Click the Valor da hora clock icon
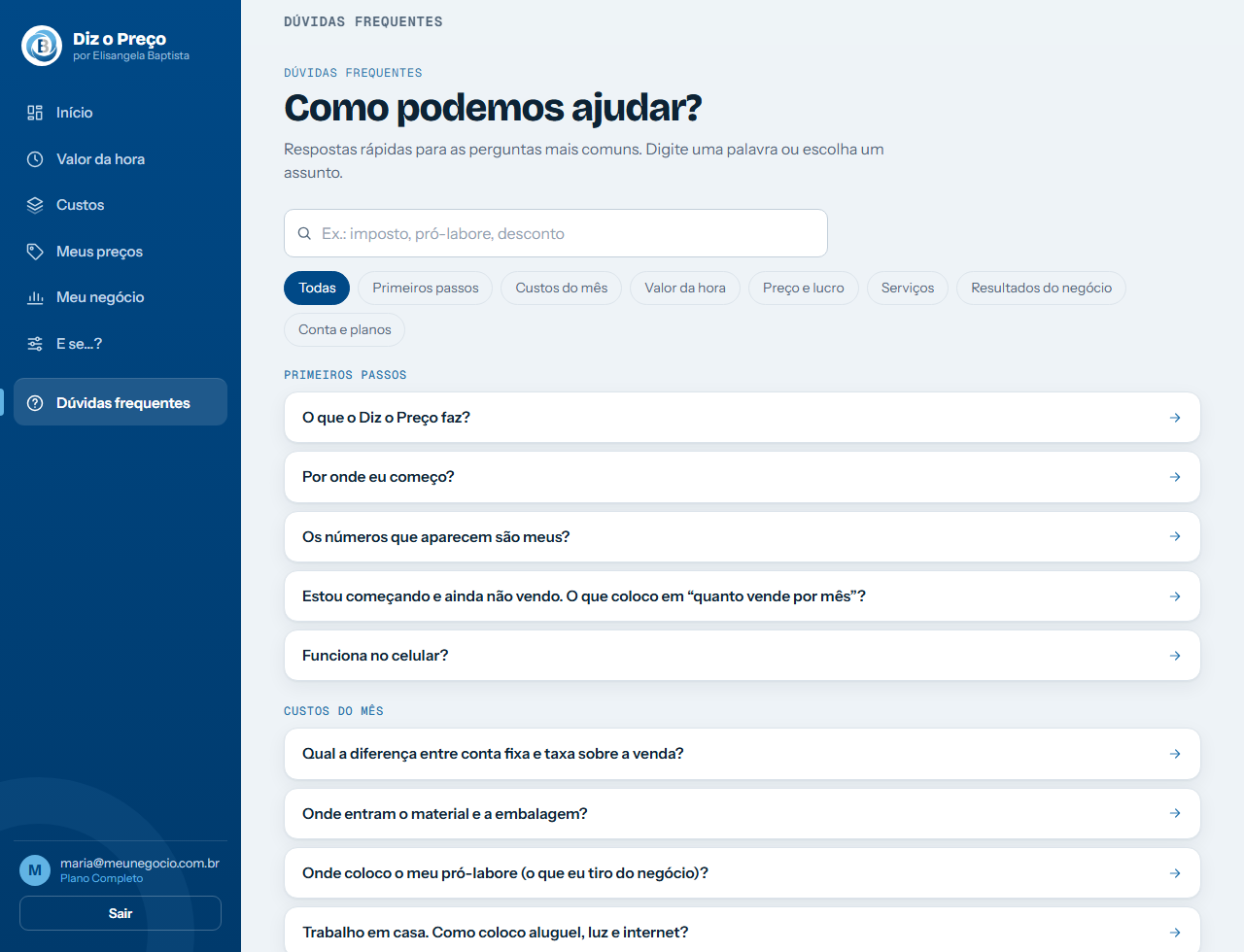Viewport: 1244px width, 952px height. point(35,159)
